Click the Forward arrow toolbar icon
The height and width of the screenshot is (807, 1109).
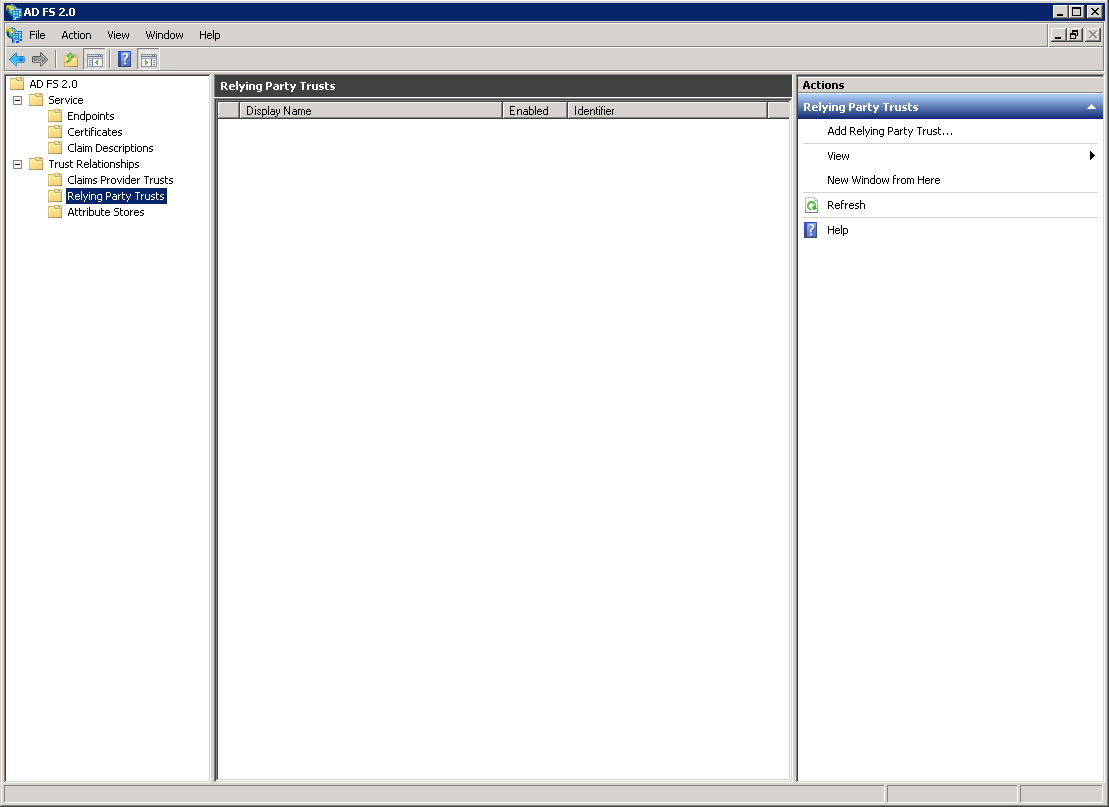pos(40,60)
